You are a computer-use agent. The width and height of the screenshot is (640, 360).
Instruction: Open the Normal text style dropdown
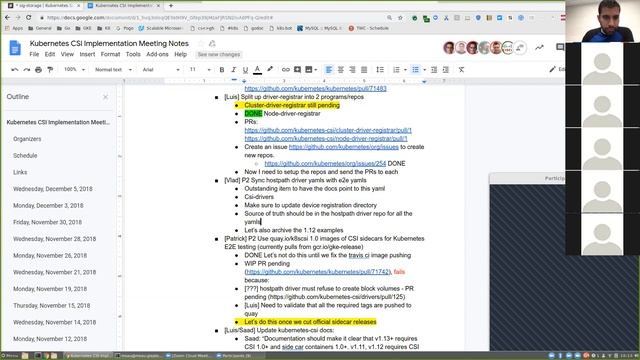pos(113,70)
